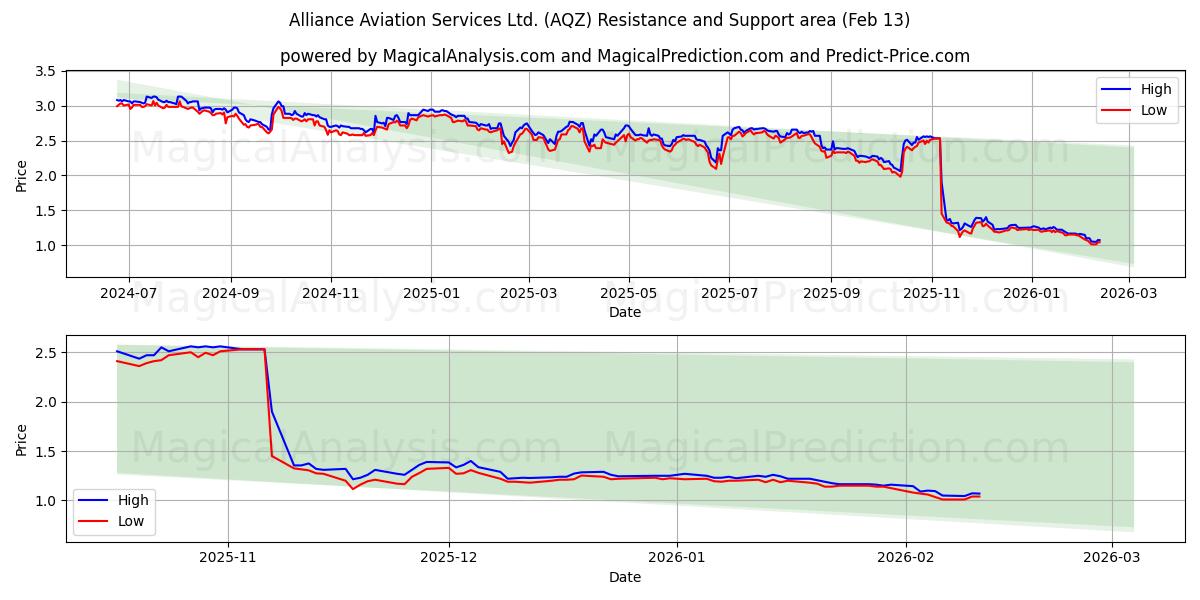This screenshot has width=1200, height=600.
Task: Click 'High' in the top chart legend
Action: (x=1156, y=89)
